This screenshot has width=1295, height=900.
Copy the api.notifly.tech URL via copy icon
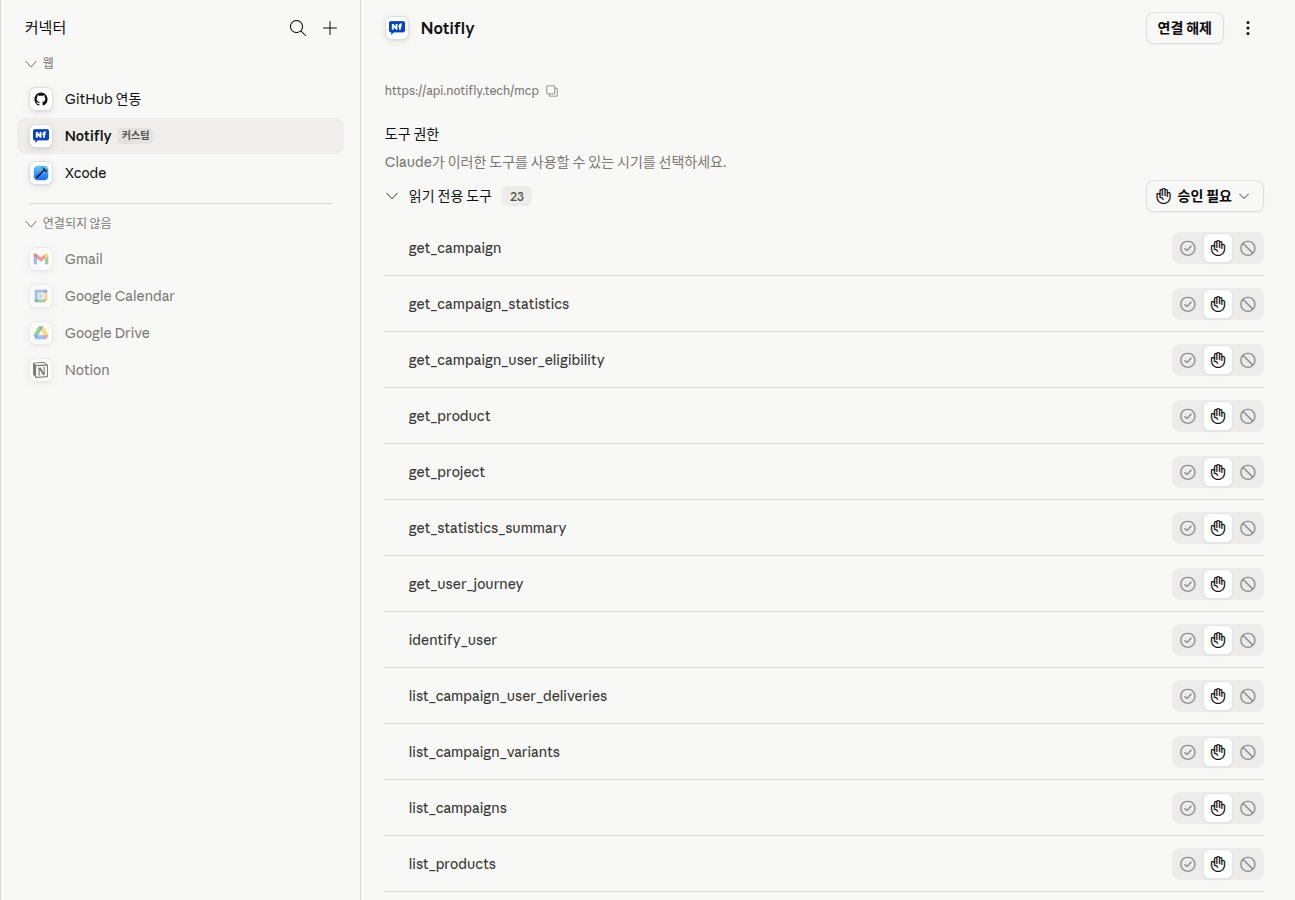552,91
